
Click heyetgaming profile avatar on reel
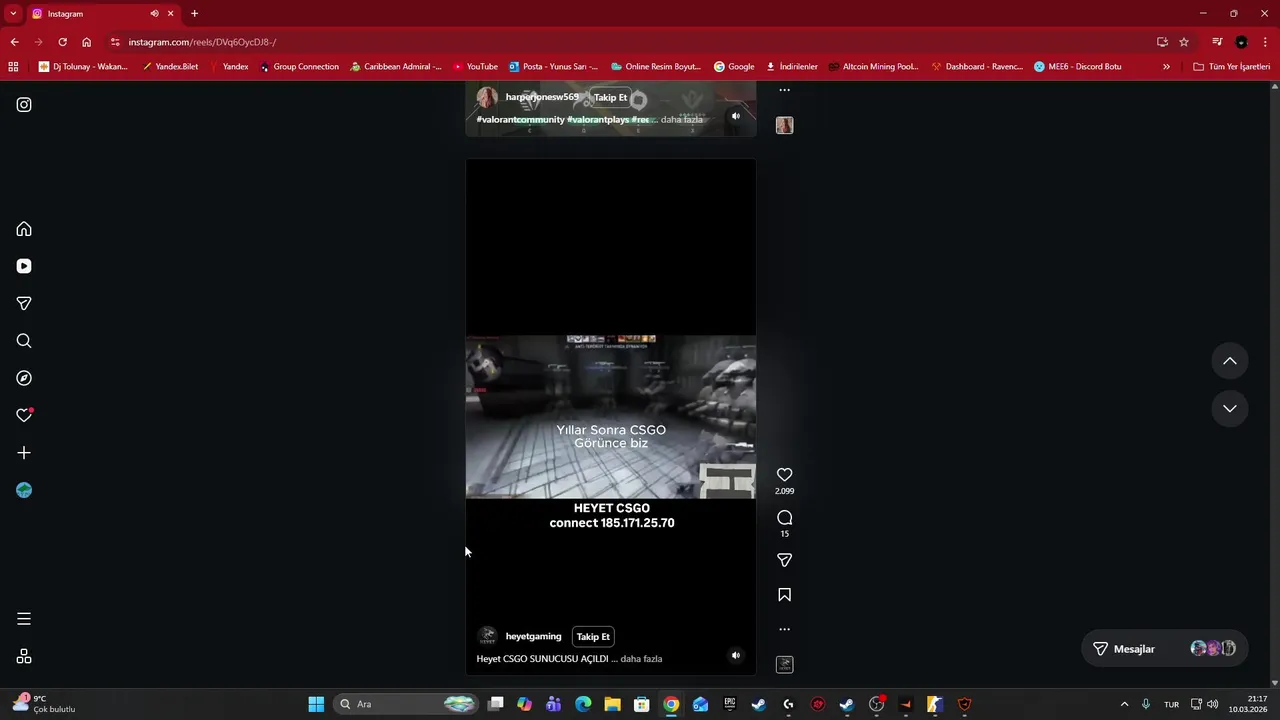[x=487, y=636]
